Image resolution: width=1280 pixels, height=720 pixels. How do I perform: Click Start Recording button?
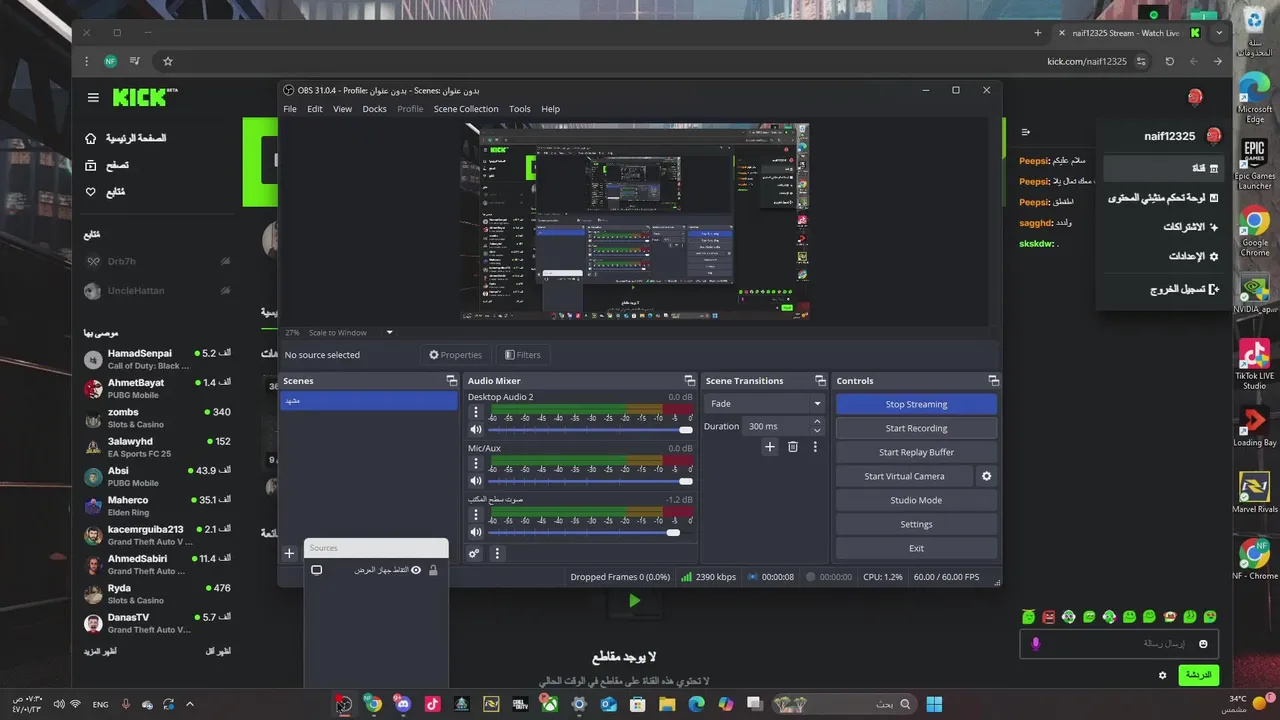(916, 428)
